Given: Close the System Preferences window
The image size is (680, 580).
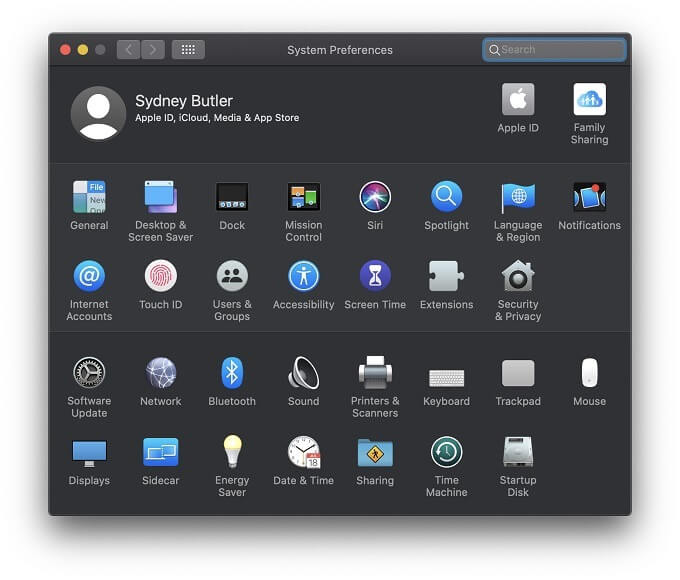Looking at the screenshot, I should point(65,50).
